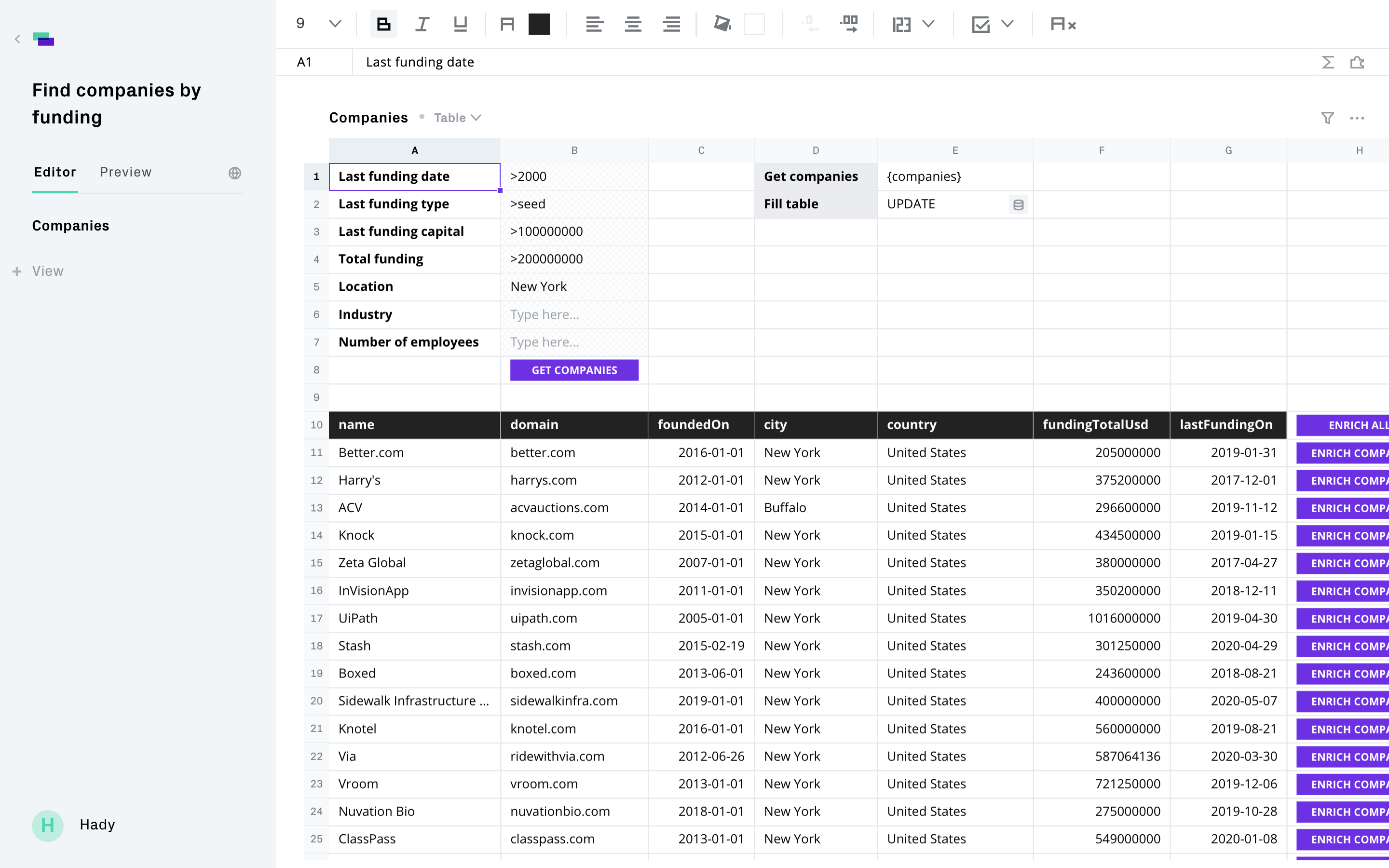Open the font size dropdown arrow
Image resolution: width=1389 pixels, height=868 pixels.
tap(335, 24)
